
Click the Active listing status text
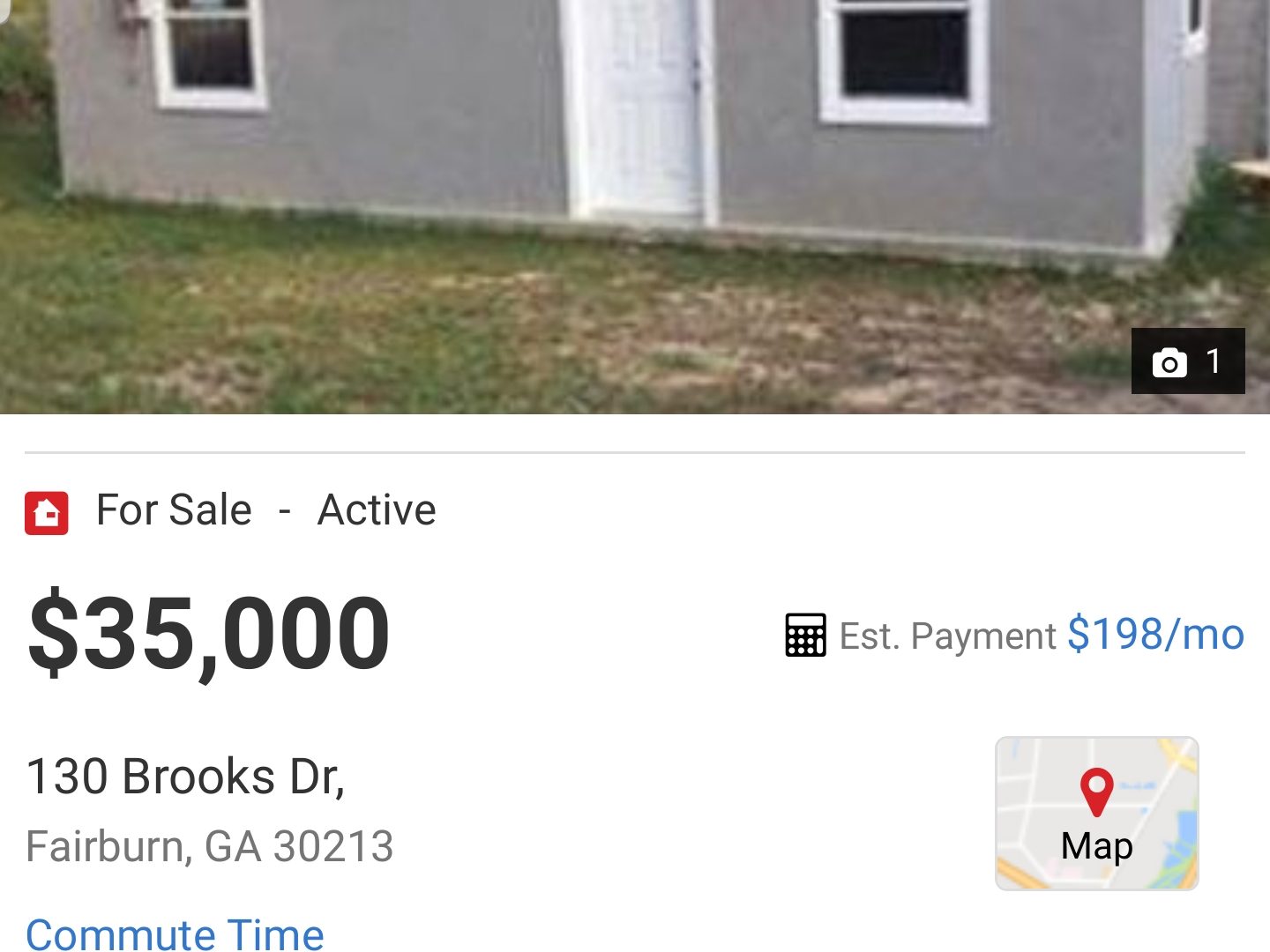click(x=377, y=510)
